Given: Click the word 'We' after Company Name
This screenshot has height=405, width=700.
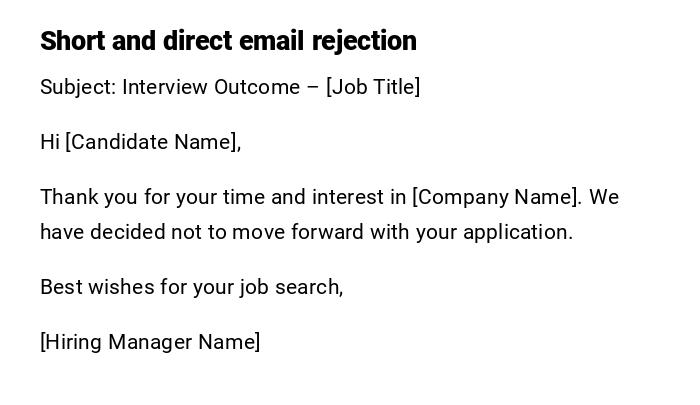Looking at the screenshot, I should [x=604, y=197].
